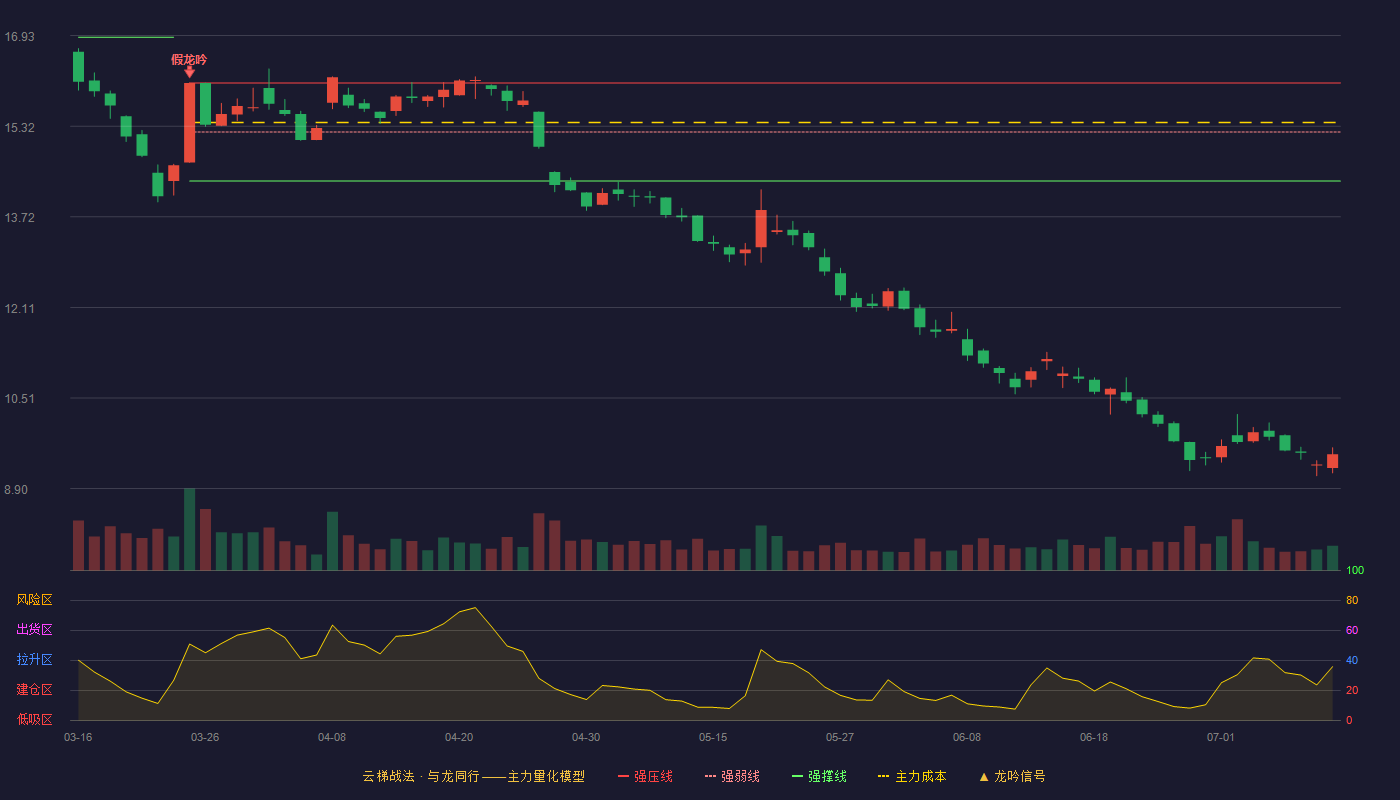Click the red 强压线 legend dash icon
Image resolution: width=1400 pixels, height=800 pixels.
(x=623, y=776)
